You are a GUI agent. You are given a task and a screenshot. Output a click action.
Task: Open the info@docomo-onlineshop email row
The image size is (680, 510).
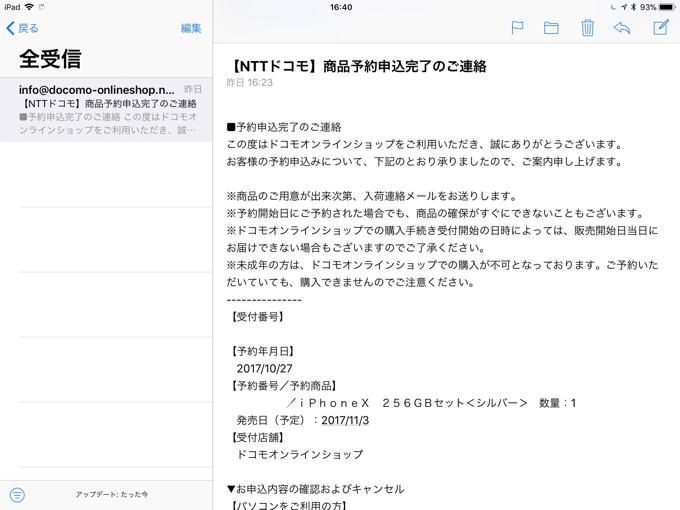click(106, 110)
